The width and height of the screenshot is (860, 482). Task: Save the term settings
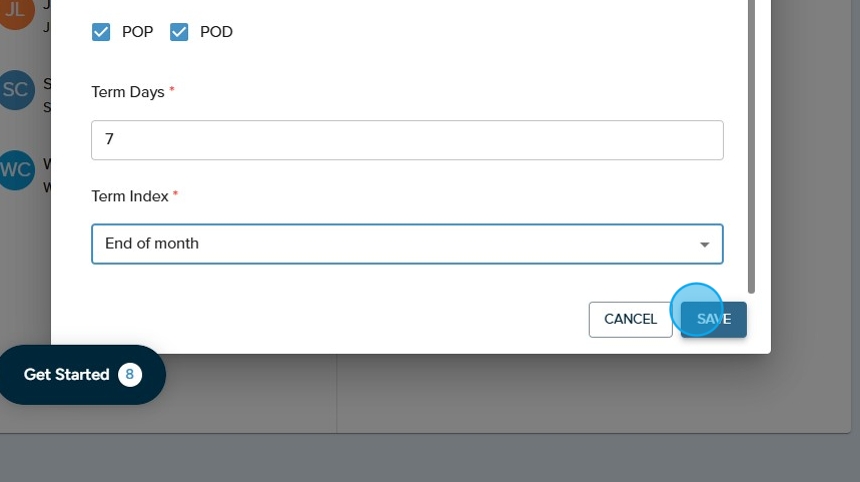[x=714, y=319]
